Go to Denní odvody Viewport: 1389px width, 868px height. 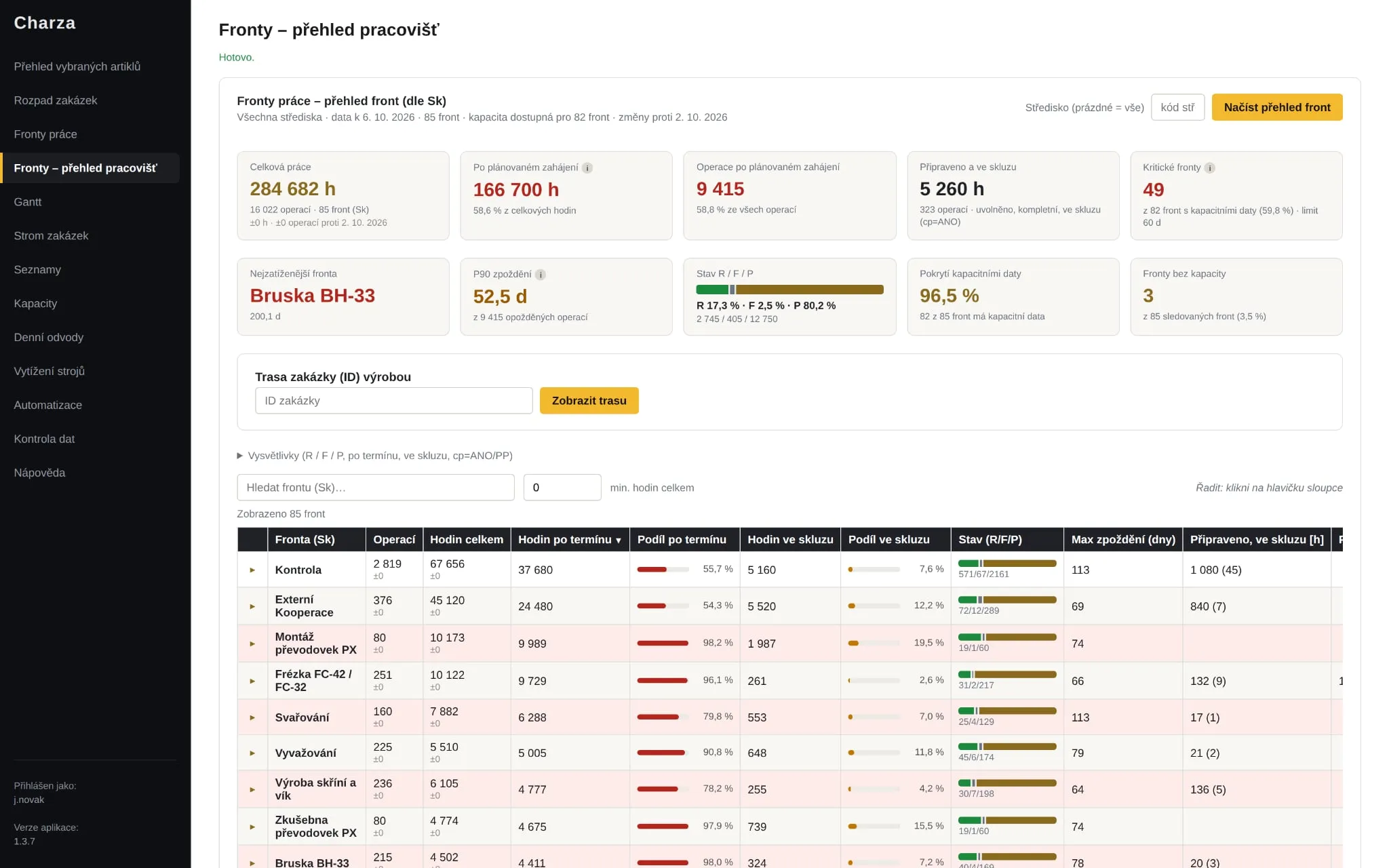(90, 338)
